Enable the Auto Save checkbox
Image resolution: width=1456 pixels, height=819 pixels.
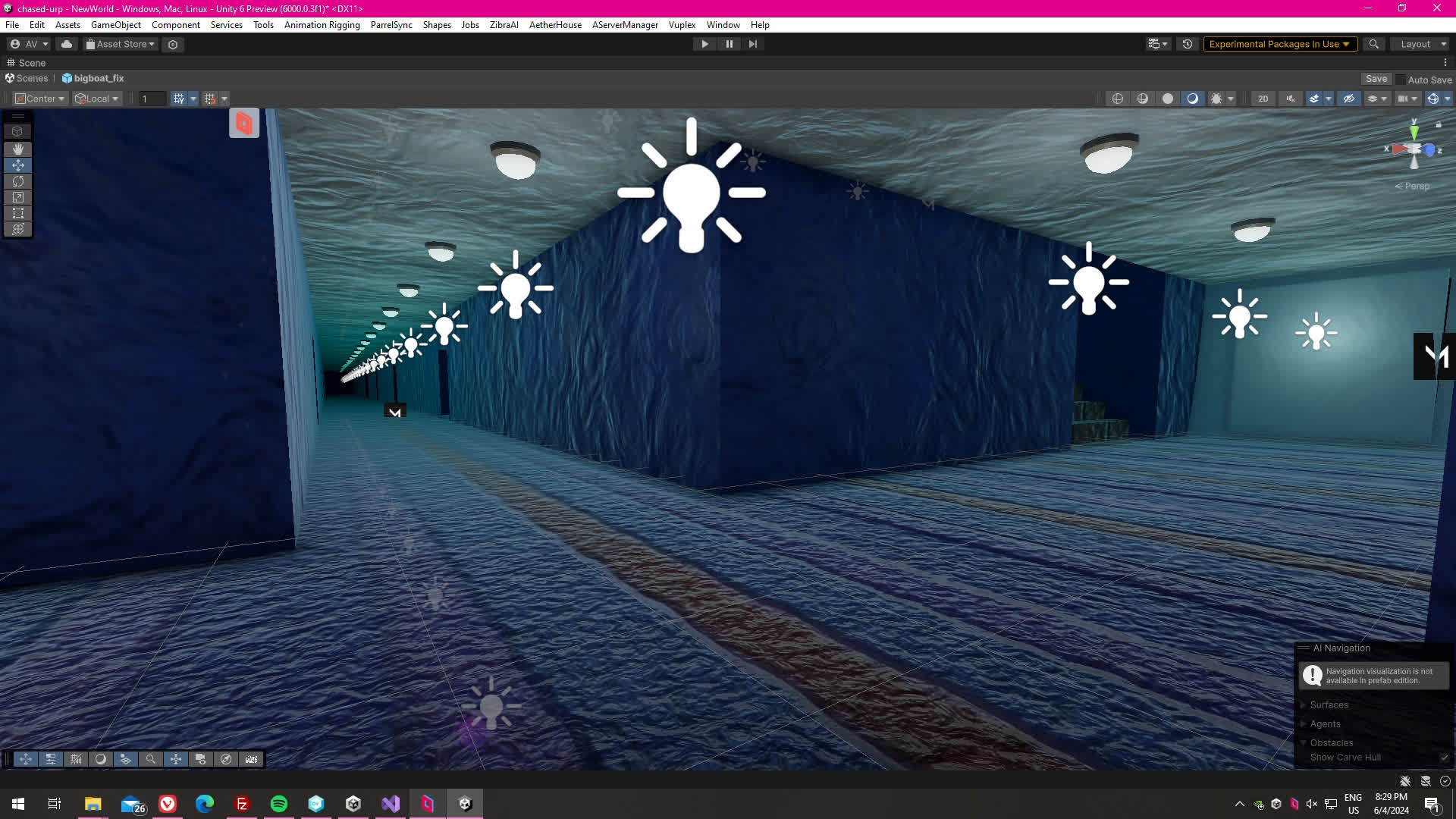[1401, 80]
